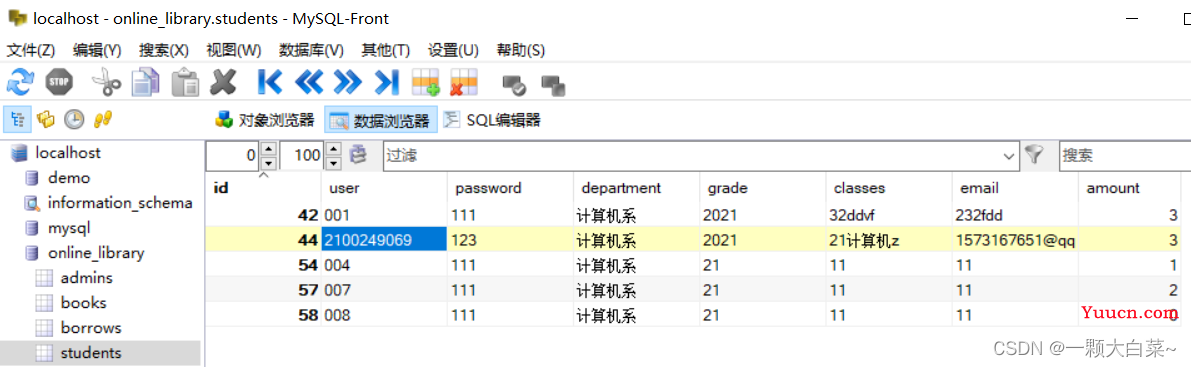Sort by the user column header
This screenshot has height=367, width=1191.
[x=384, y=188]
